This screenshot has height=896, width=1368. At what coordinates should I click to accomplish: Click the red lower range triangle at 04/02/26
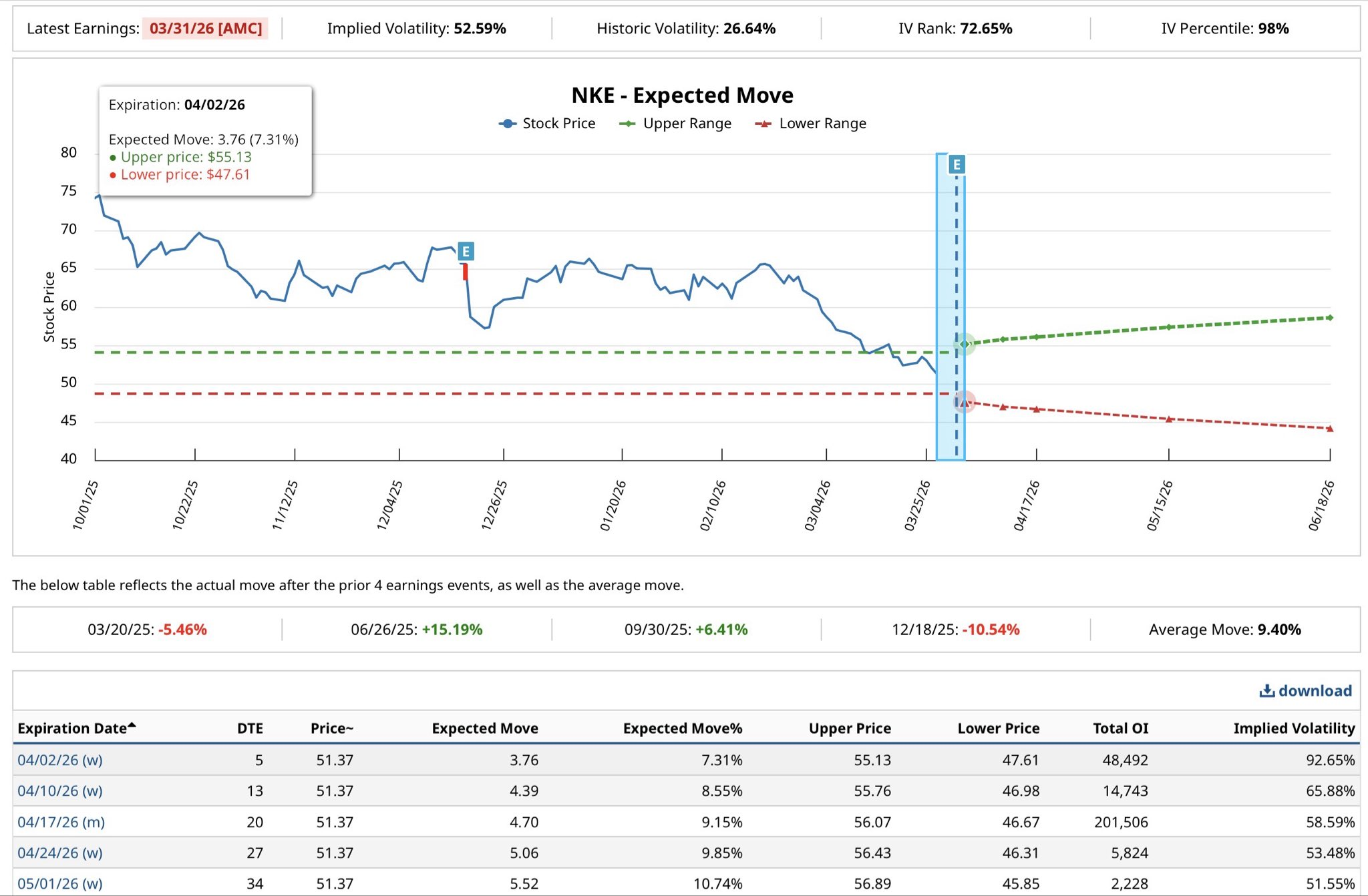tap(964, 403)
